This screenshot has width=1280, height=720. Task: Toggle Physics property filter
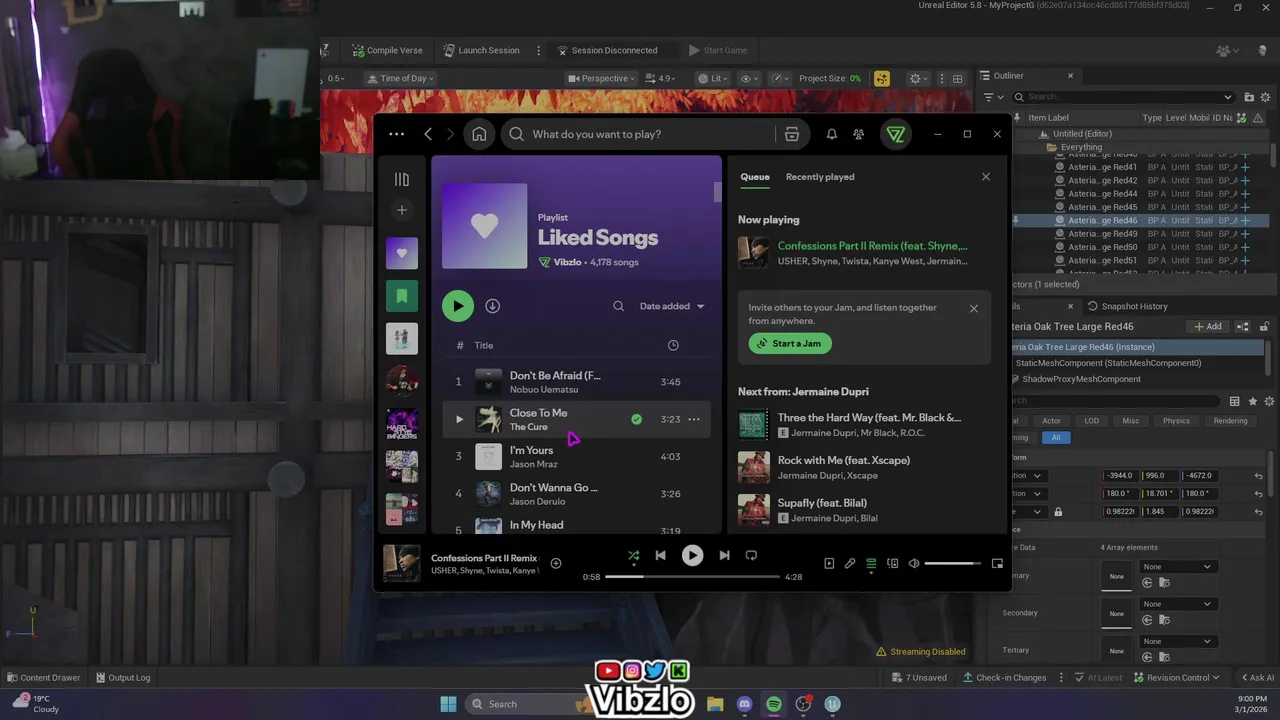tap(1176, 420)
